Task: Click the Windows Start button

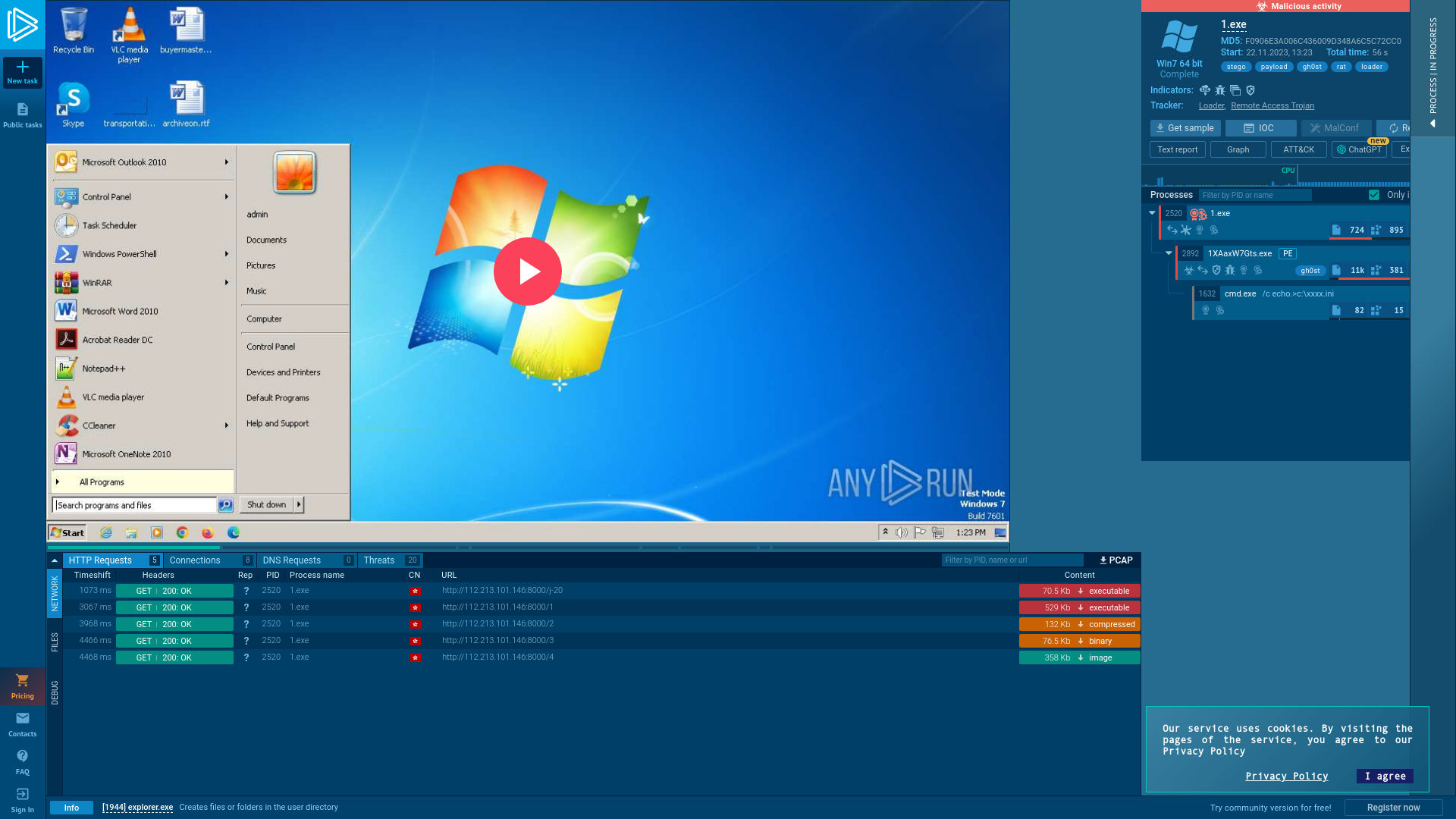Action: pyautogui.click(x=67, y=533)
